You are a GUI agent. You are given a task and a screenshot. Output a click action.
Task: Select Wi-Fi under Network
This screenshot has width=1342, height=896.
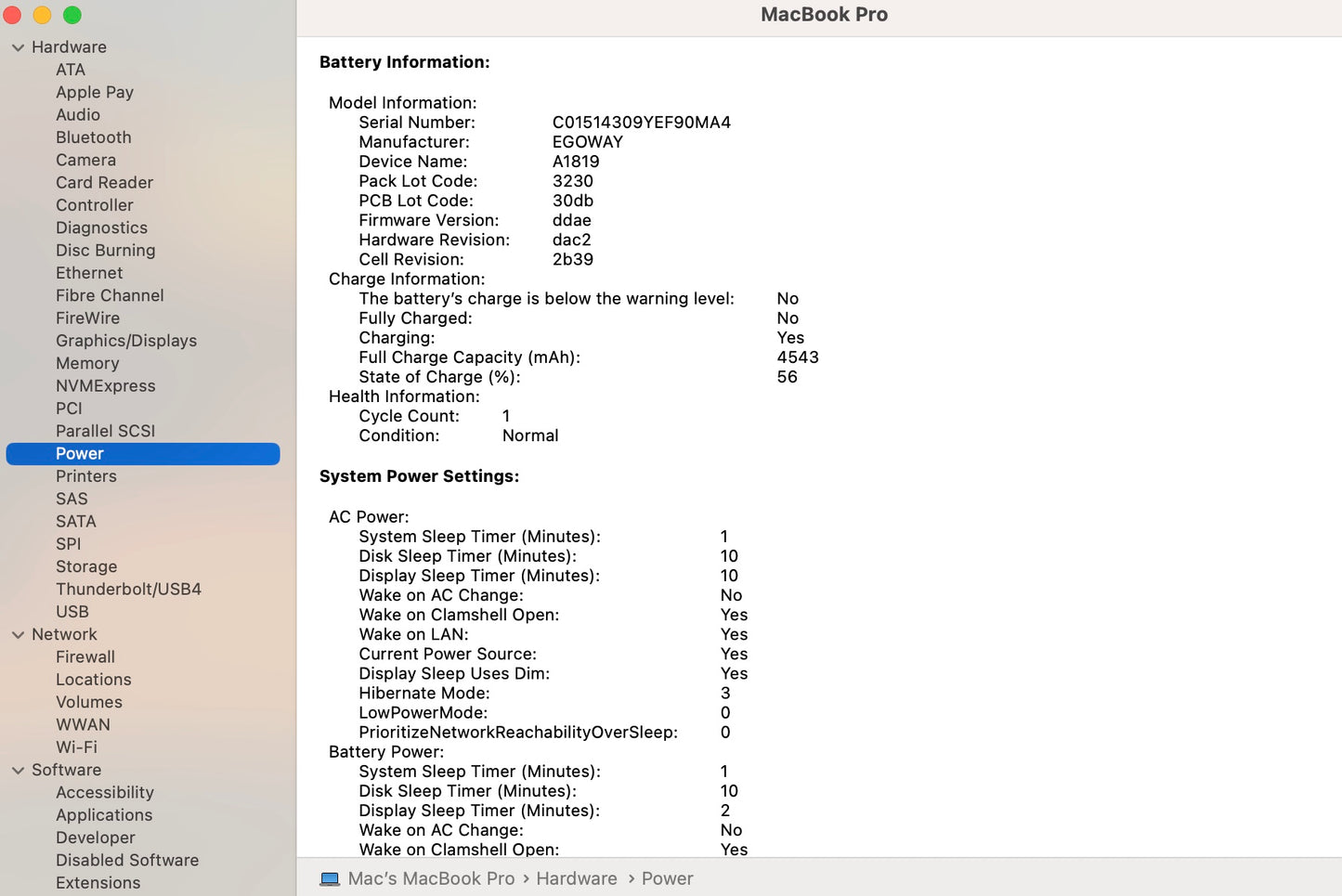point(76,747)
